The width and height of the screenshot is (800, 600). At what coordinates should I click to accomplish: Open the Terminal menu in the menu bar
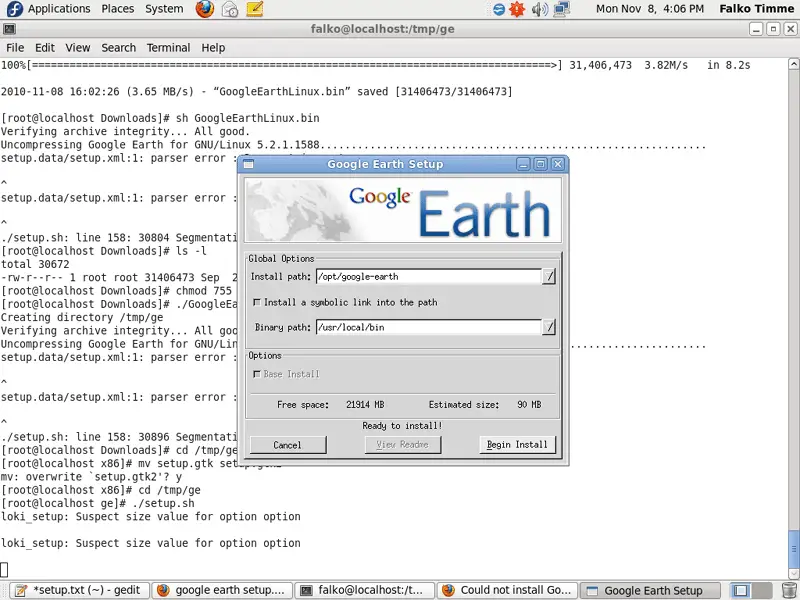pyautogui.click(x=168, y=47)
